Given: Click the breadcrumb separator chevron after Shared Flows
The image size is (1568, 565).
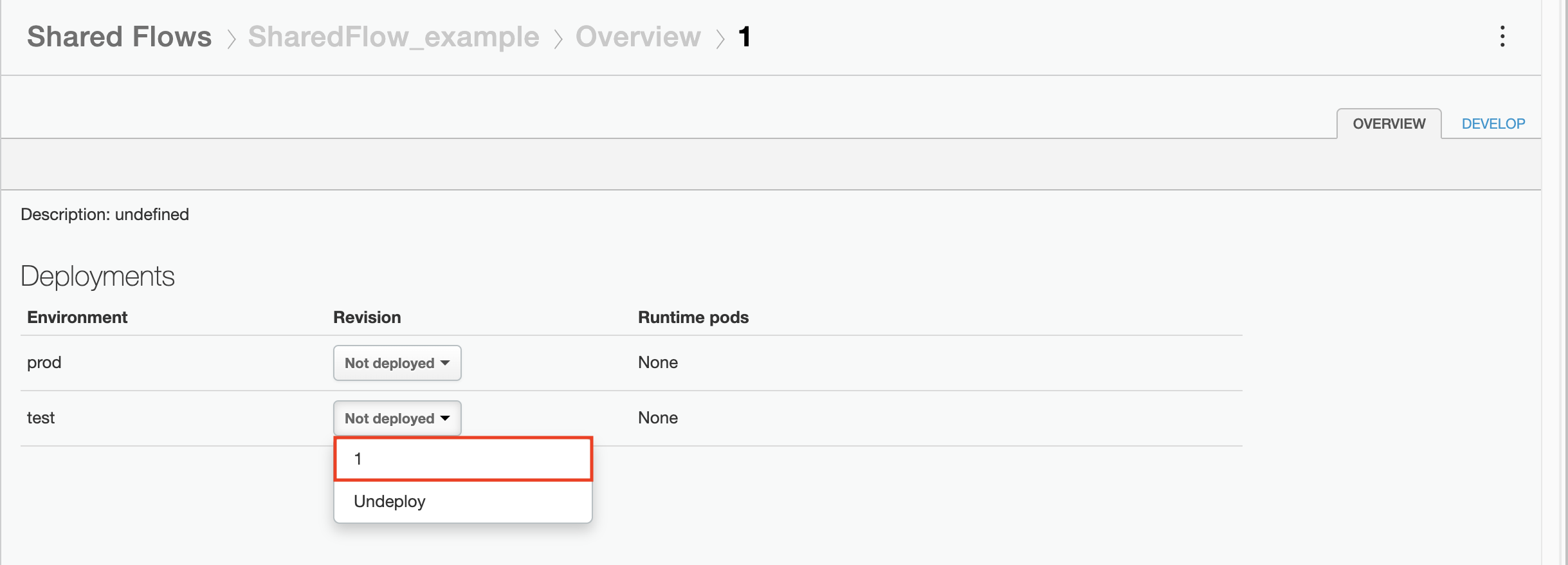Looking at the screenshot, I should click(232, 37).
